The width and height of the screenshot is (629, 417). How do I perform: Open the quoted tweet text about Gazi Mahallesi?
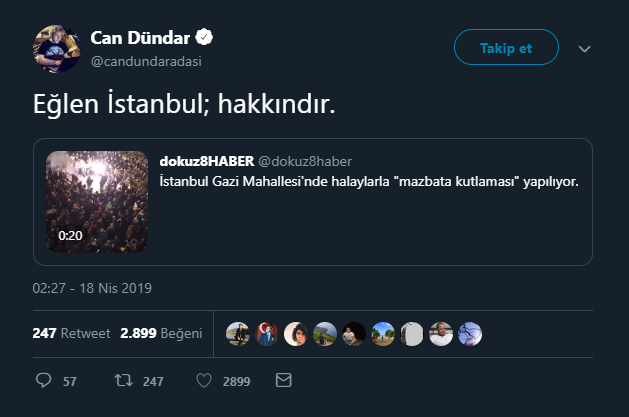(x=369, y=181)
